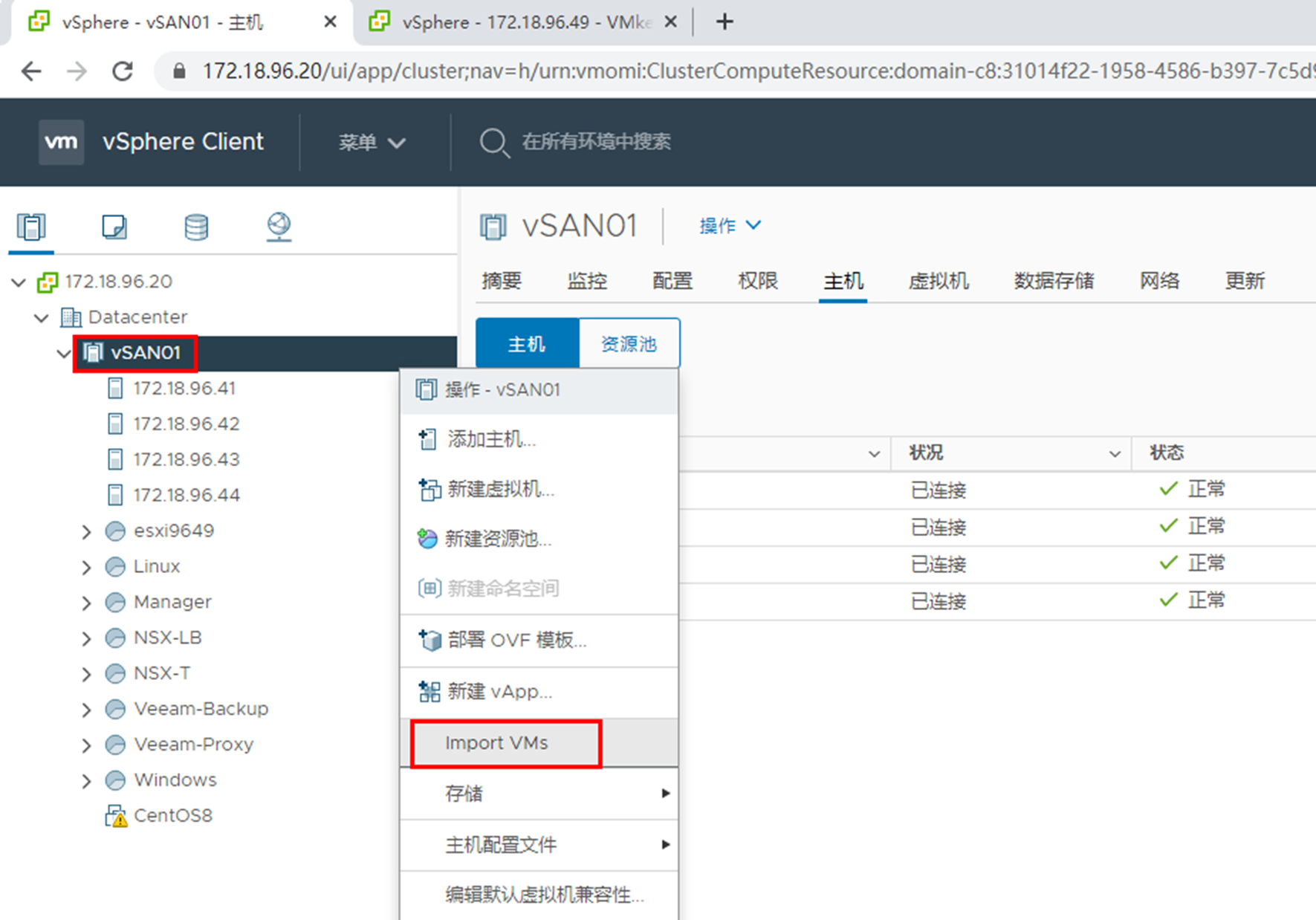Select the 资源池 sub-tab button

629,343
